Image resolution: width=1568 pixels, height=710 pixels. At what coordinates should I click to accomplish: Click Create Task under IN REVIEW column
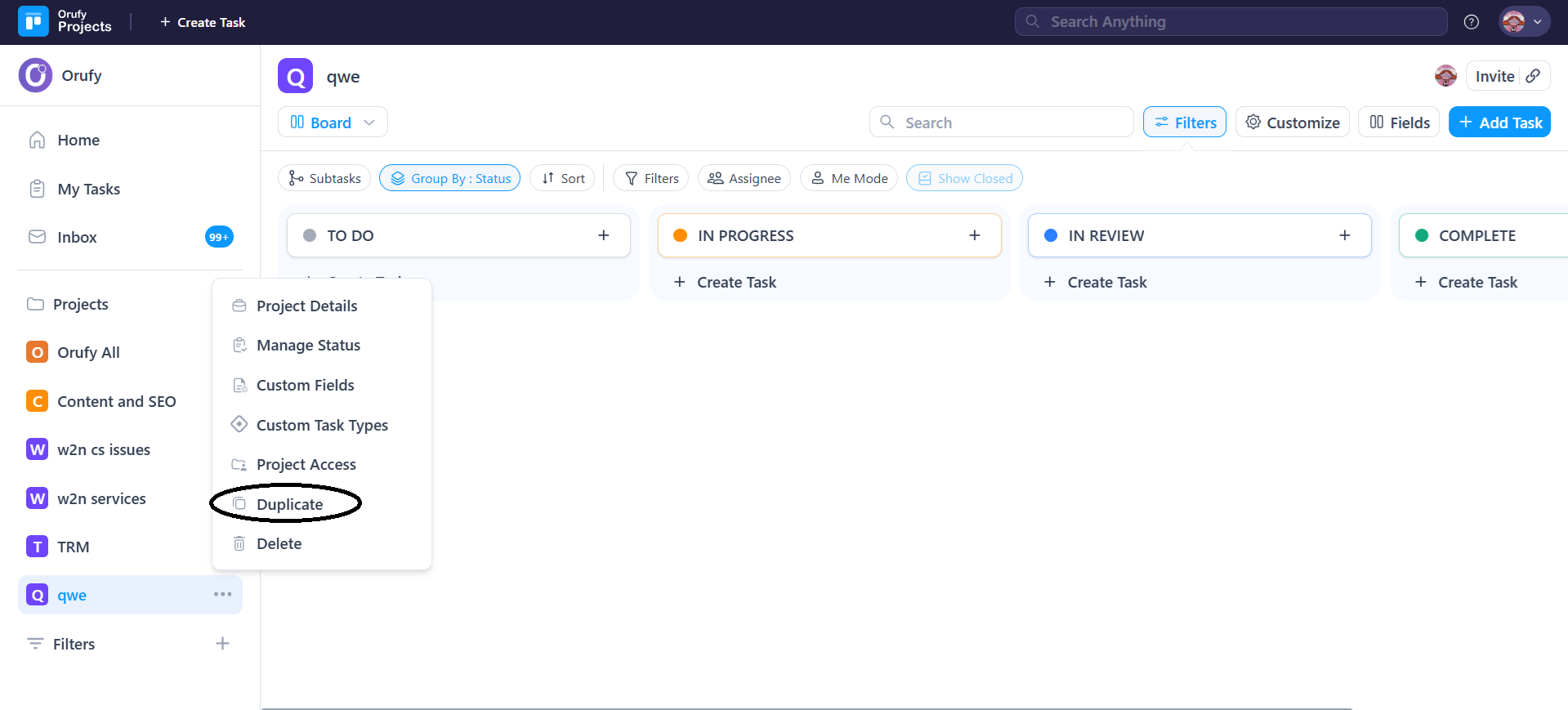pos(1106,282)
